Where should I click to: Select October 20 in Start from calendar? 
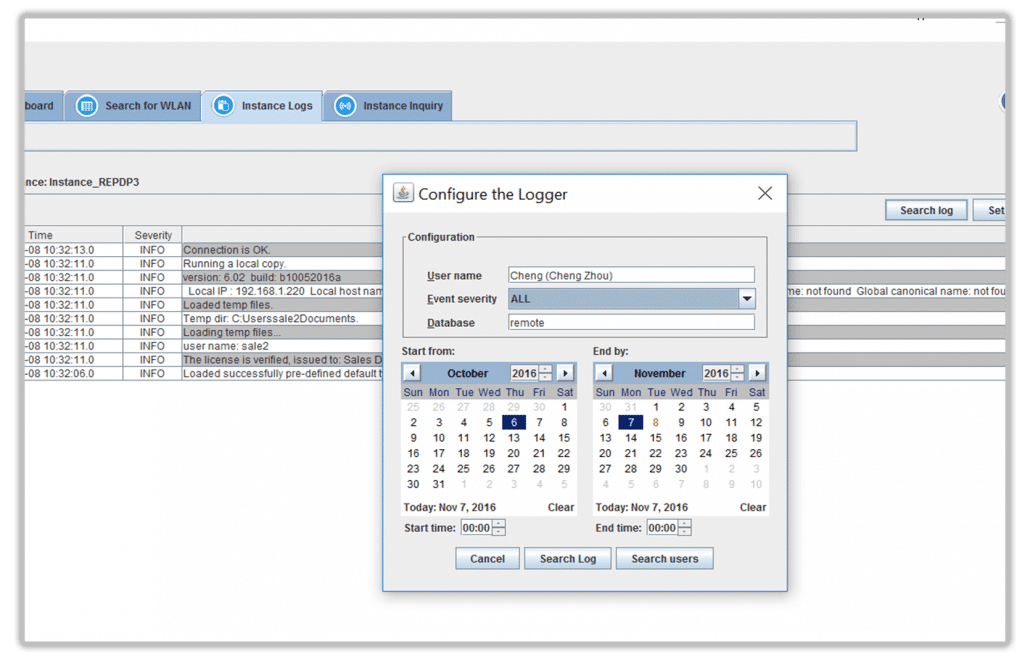pyautogui.click(x=514, y=453)
